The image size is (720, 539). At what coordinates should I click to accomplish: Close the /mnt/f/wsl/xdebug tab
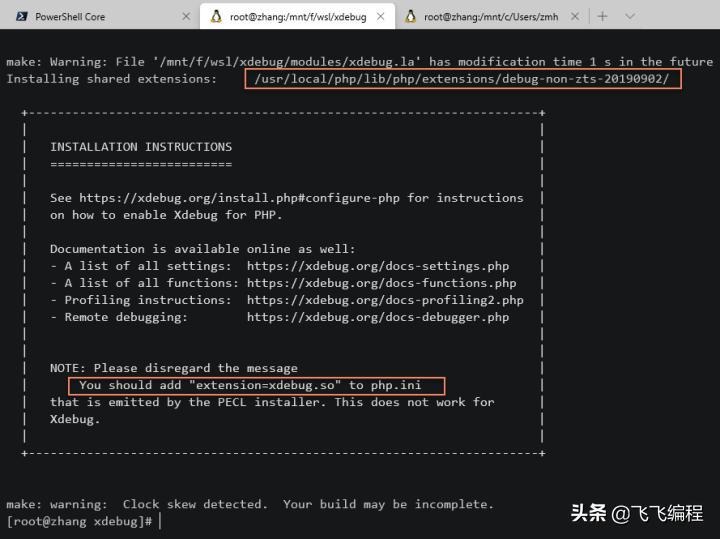point(381,17)
